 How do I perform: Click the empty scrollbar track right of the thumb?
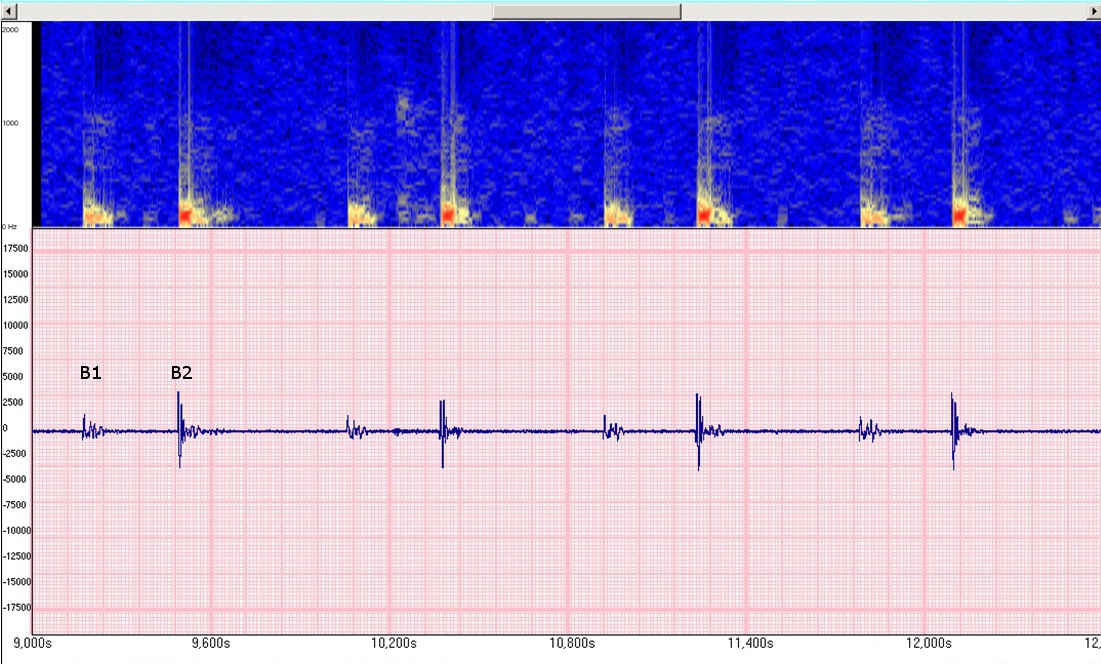(x=880, y=11)
